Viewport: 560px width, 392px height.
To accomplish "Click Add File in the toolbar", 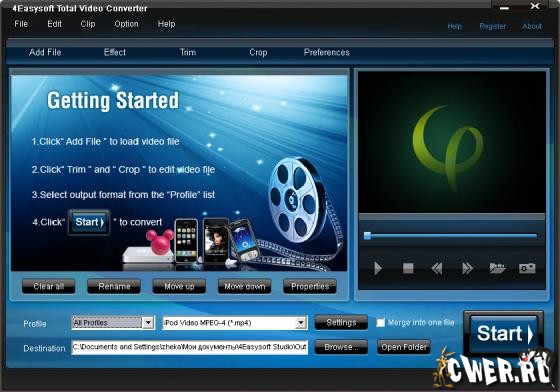I will coord(45,52).
